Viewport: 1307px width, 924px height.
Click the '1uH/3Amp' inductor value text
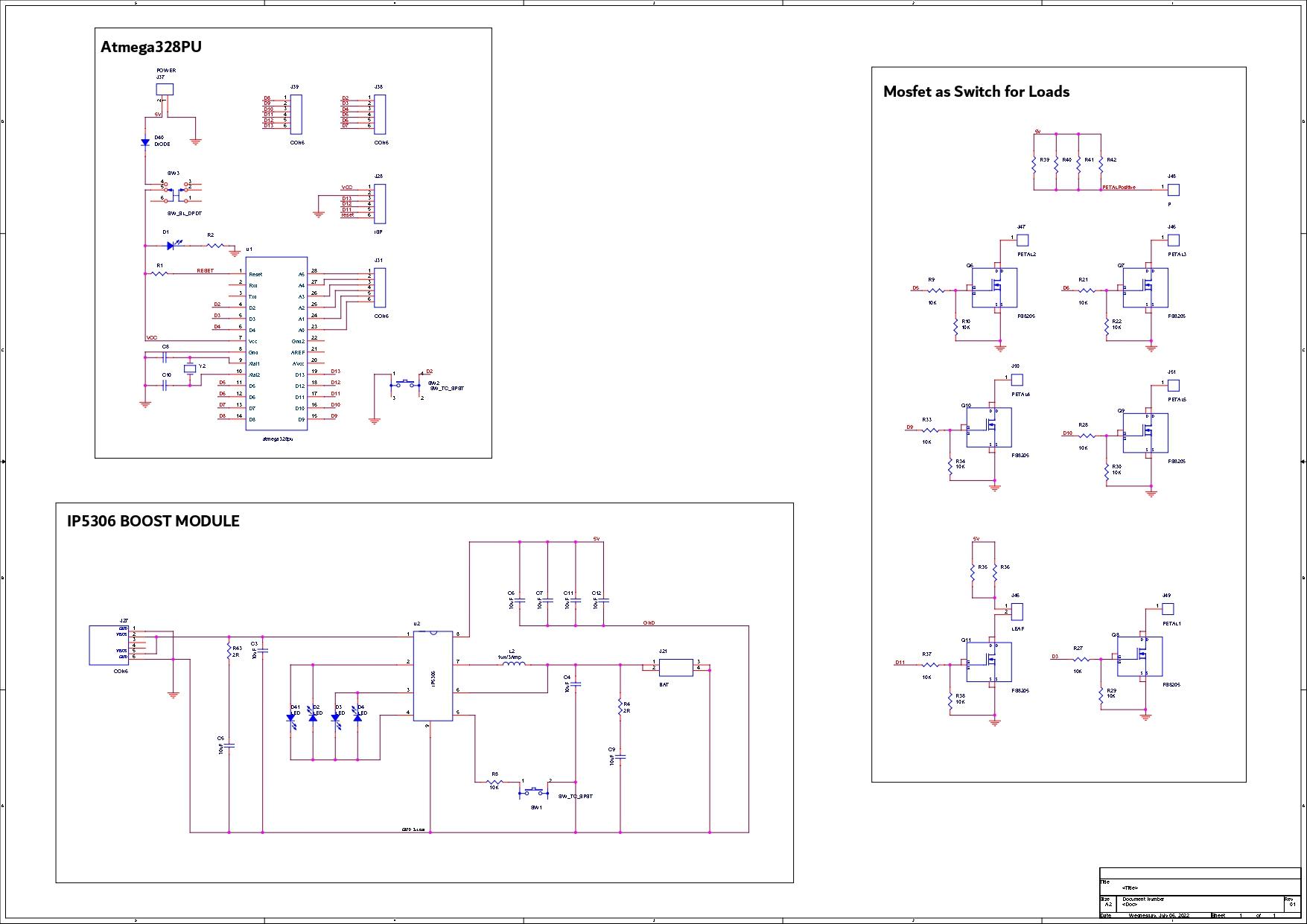click(x=510, y=657)
